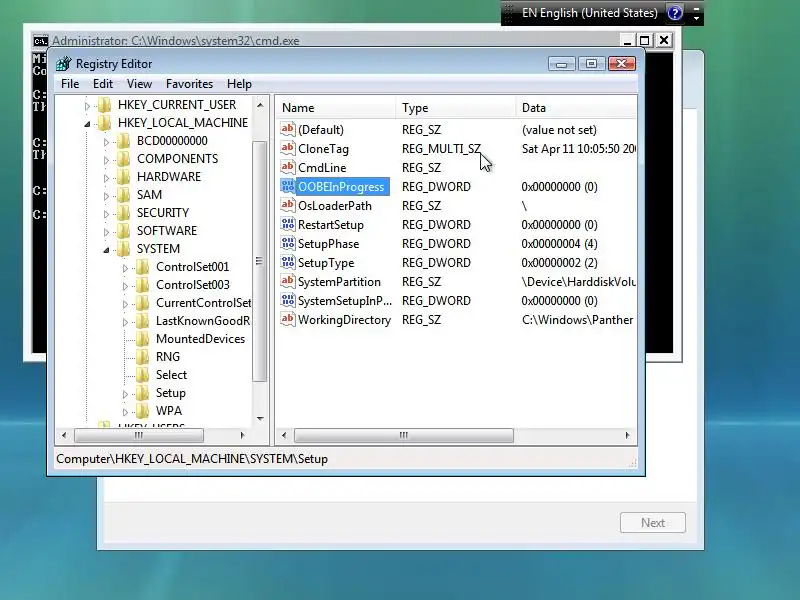Sort values by the Data column

click(576, 108)
